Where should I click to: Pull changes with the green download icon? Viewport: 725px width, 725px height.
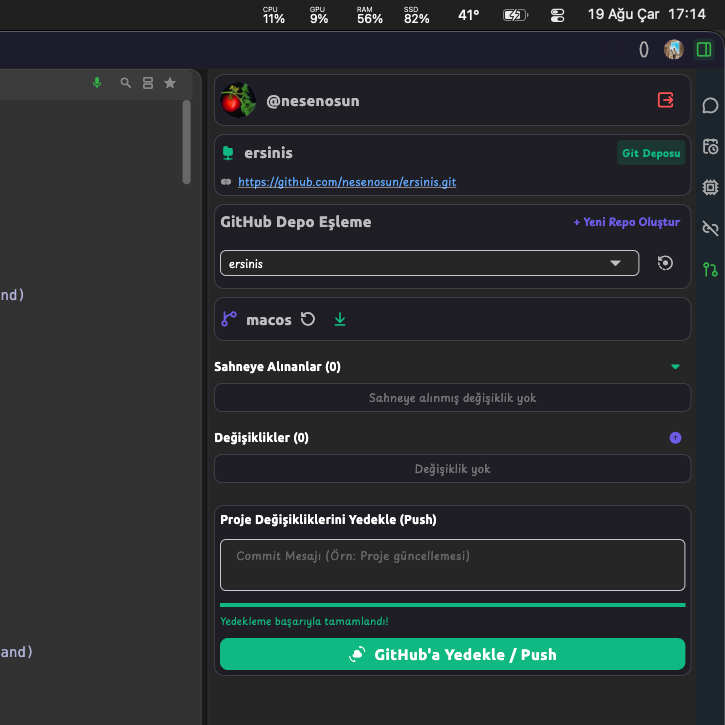[340, 319]
